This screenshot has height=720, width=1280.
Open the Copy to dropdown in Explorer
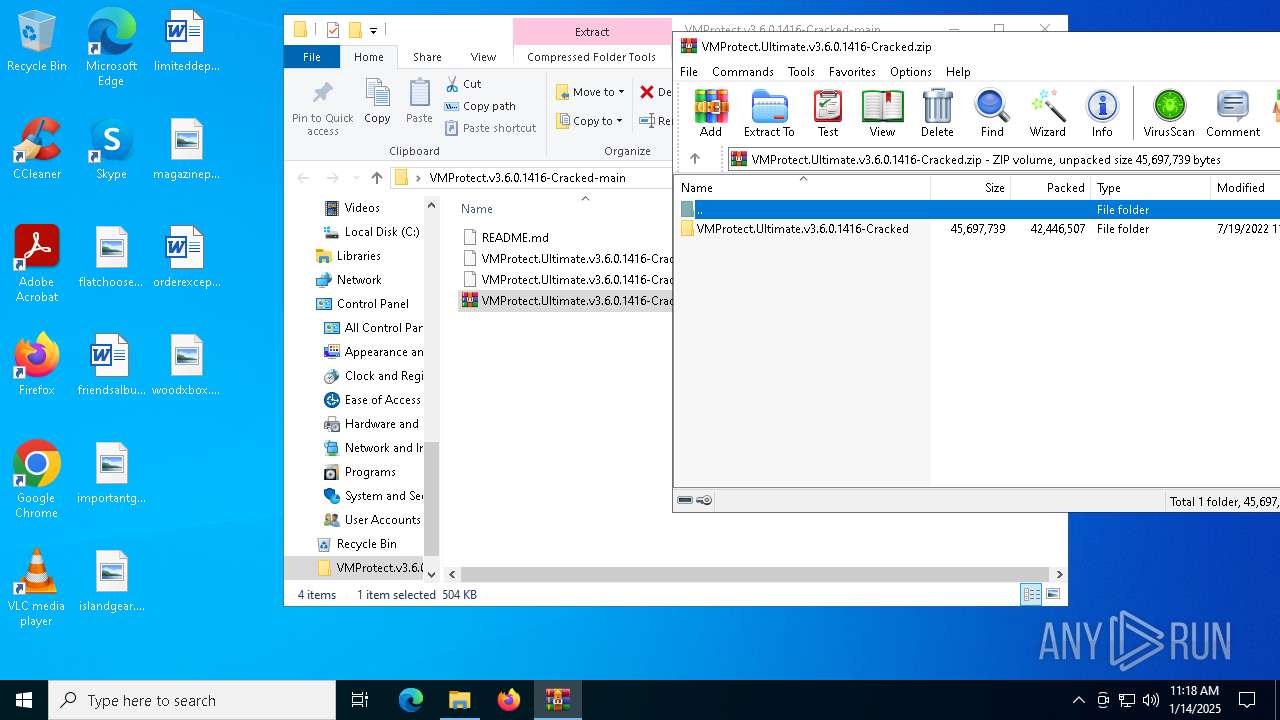[x=590, y=121]
